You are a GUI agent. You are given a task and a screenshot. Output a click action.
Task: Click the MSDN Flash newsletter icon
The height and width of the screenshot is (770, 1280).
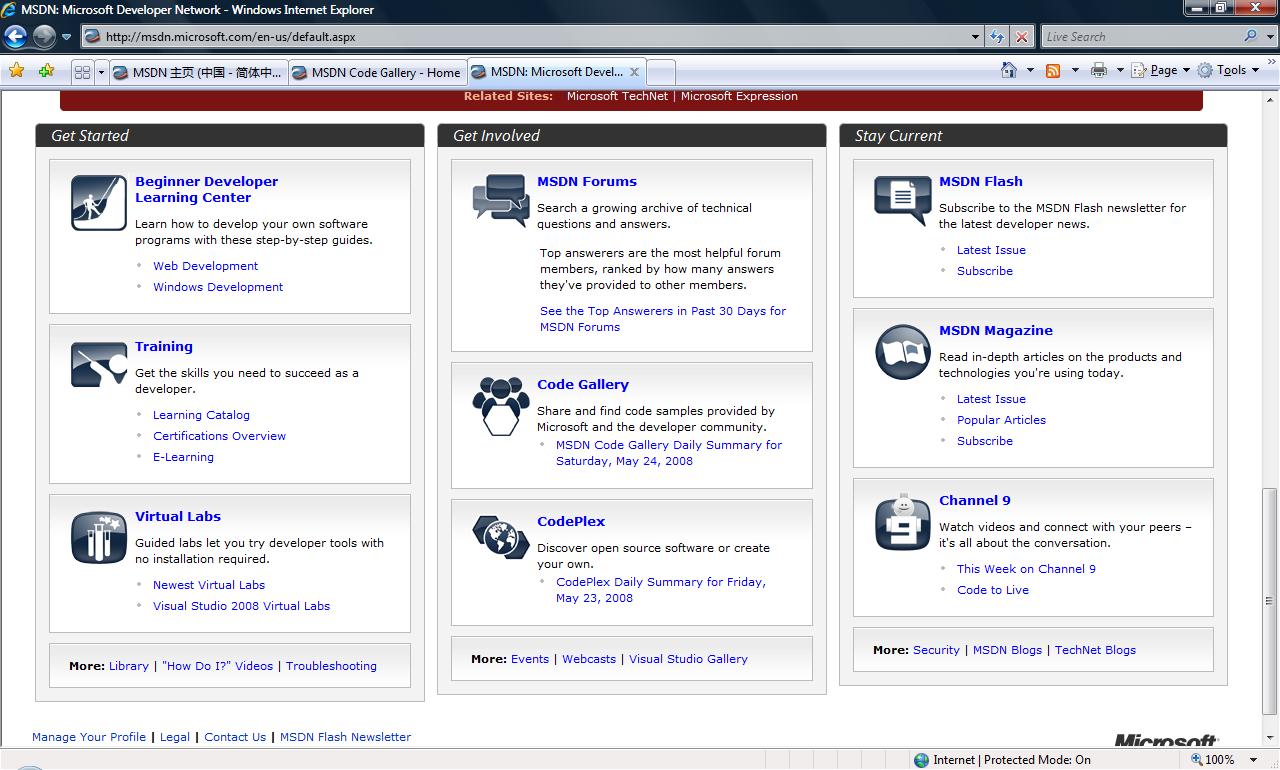(902, 200)
